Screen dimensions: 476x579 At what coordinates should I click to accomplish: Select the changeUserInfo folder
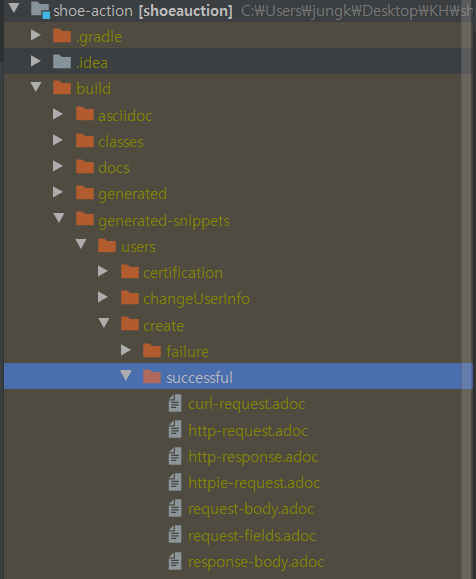(x=196, y=299)
